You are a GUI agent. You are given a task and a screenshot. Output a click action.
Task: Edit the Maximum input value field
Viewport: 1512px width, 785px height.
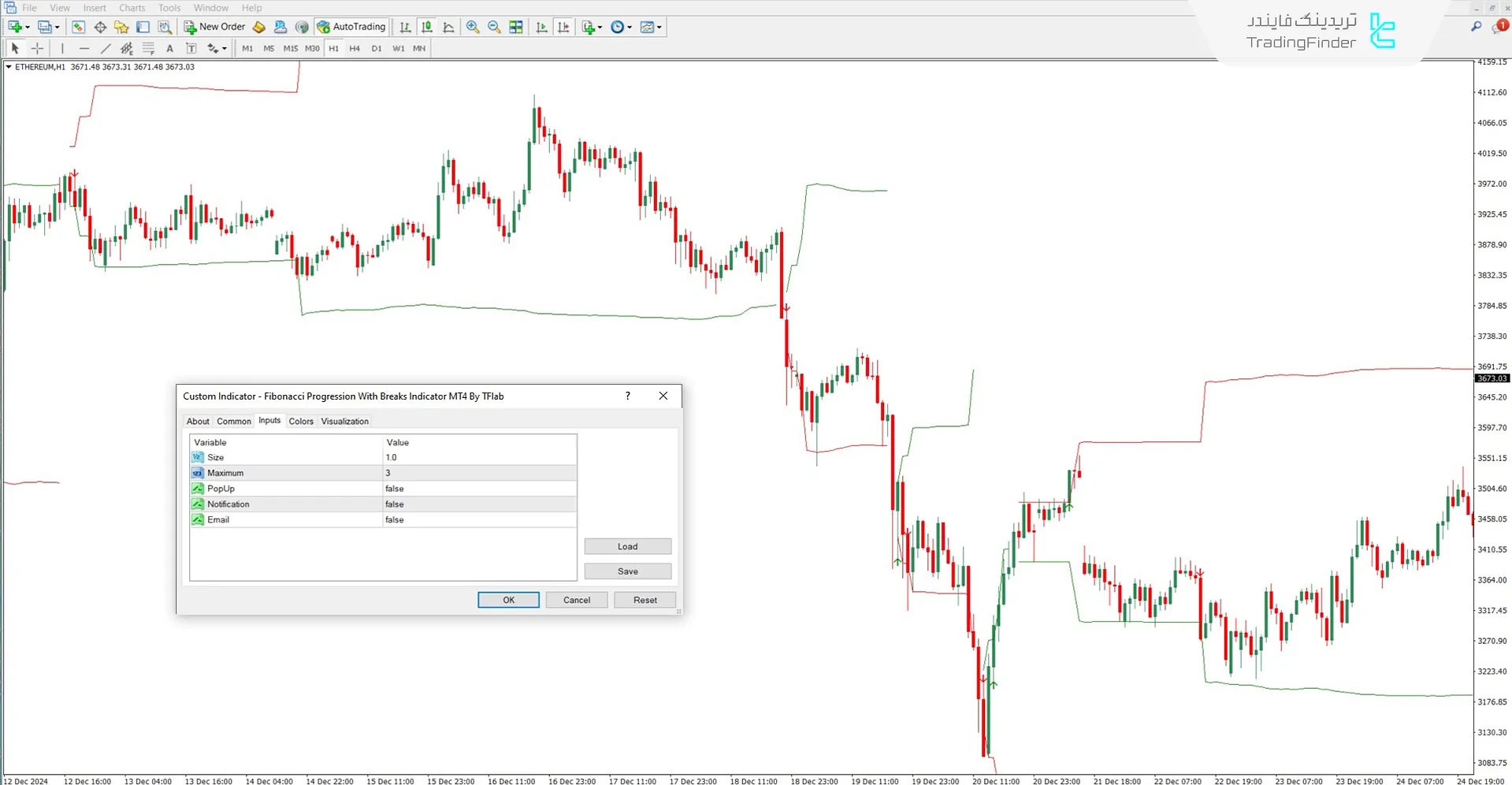479,473
